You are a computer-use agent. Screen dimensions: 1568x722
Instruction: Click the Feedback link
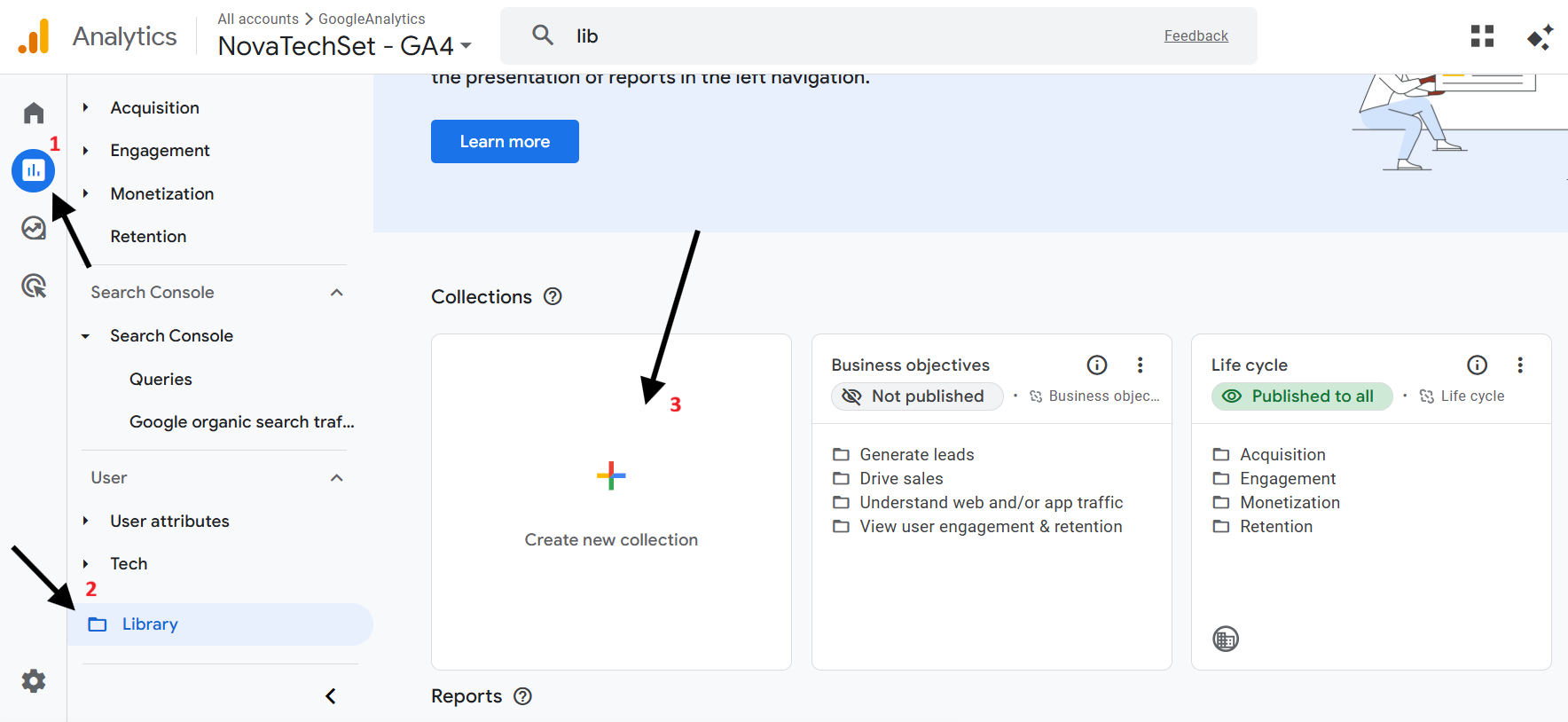click(x=1196, y=35)
